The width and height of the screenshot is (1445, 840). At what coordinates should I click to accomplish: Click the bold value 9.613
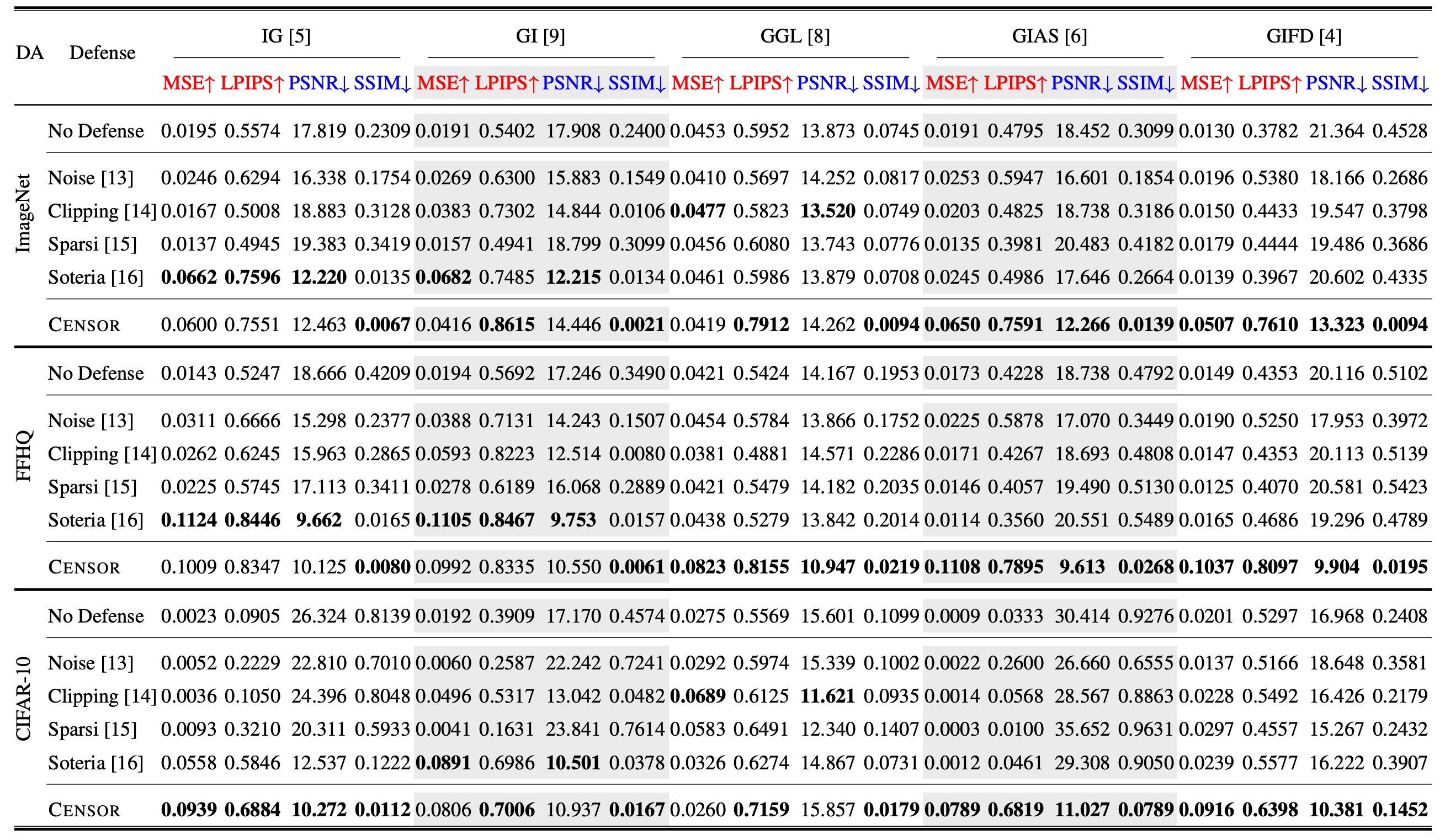pyautogui.click(x=1082, y=568)
